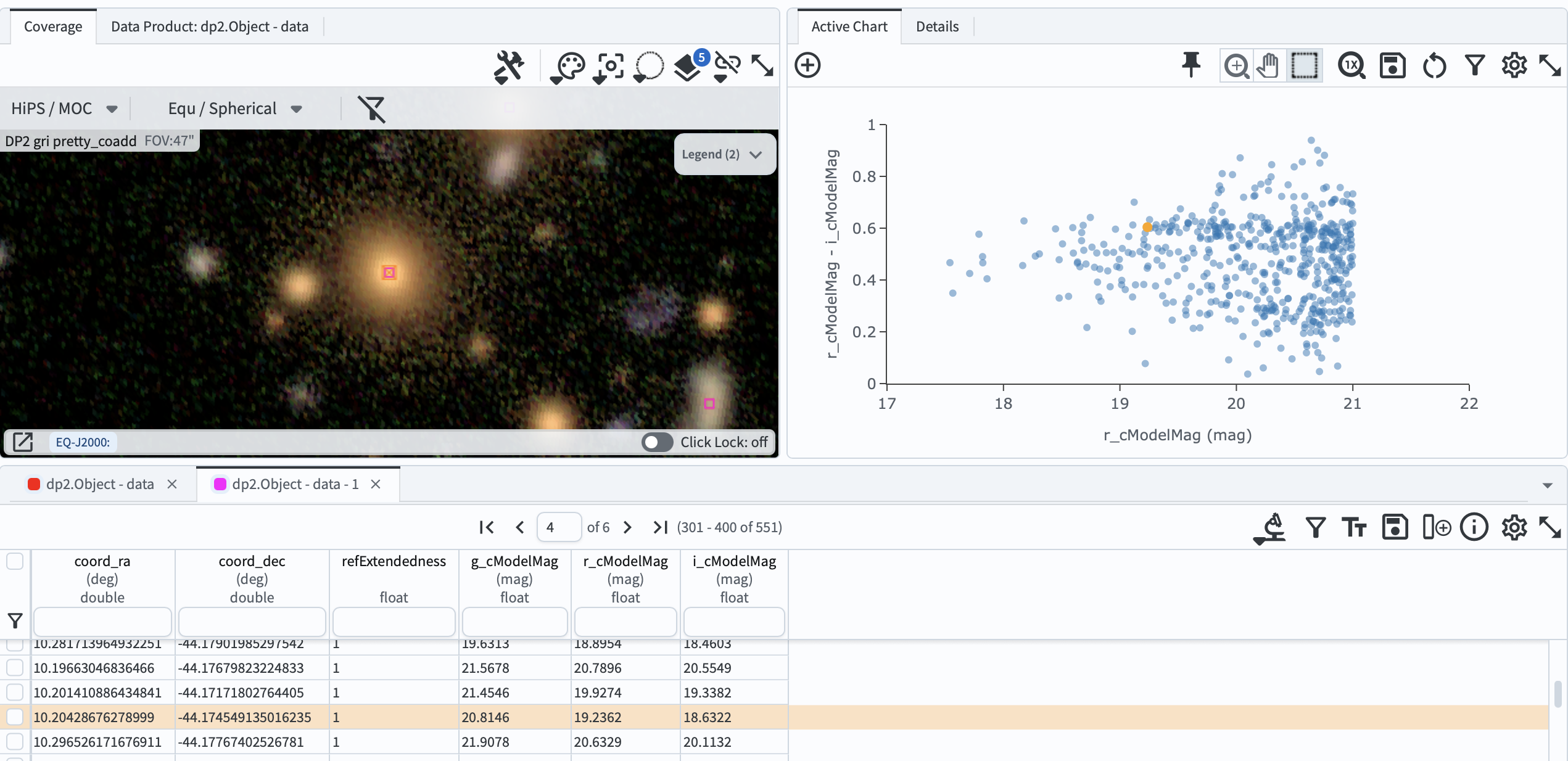Check the highlighted row 10.20428676278999
The height and width of the screenshot is (761, 1568).
tap(15, 717)
